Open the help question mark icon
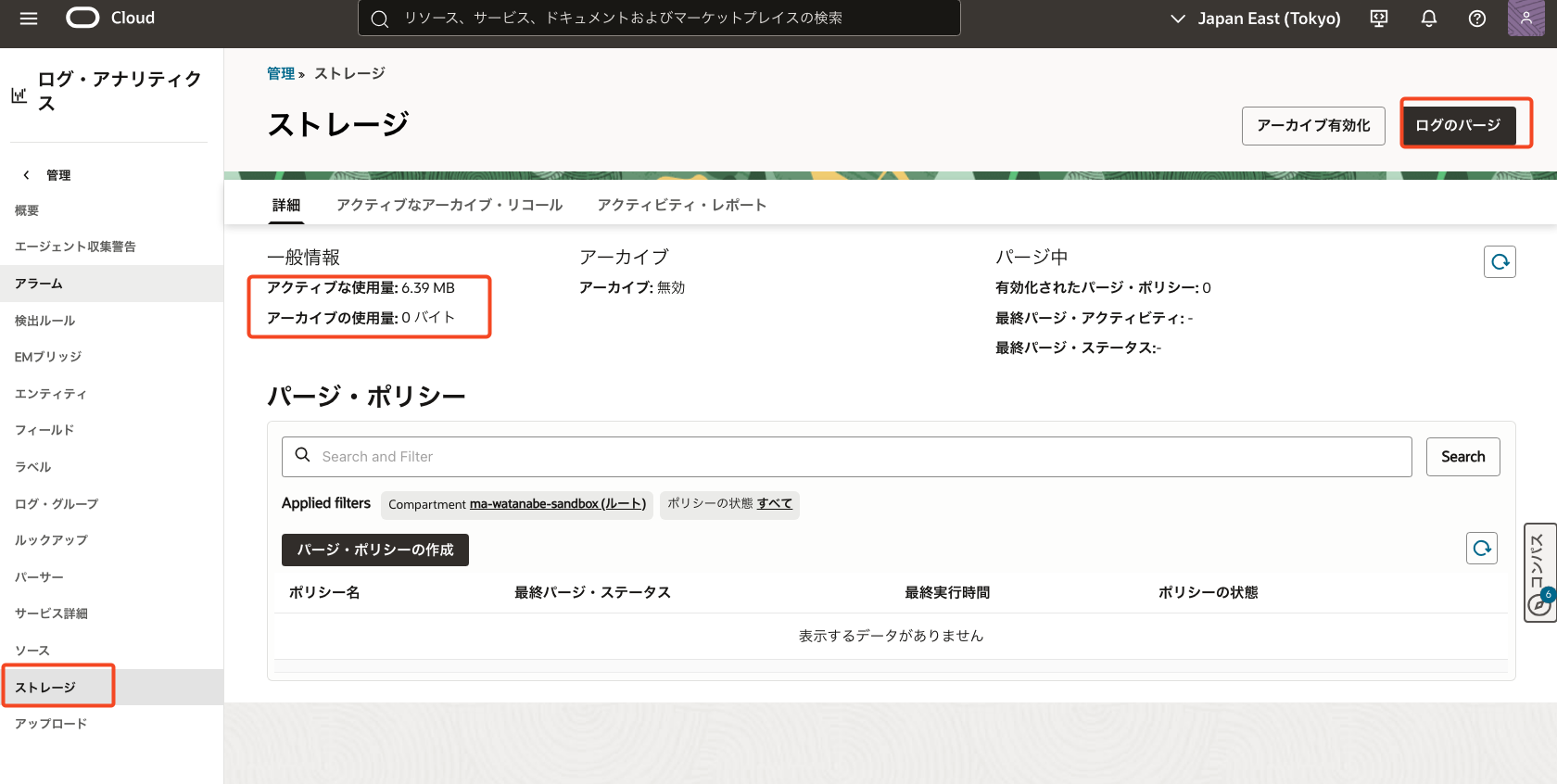The image size is (1557, 784). [1477, 19]
